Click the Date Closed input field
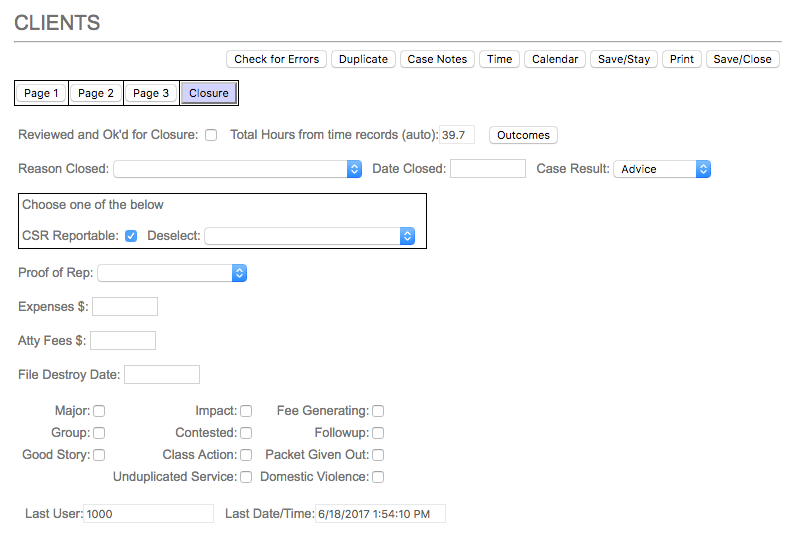This screenshot has height=533, width=794. click(x=487, y=169)
